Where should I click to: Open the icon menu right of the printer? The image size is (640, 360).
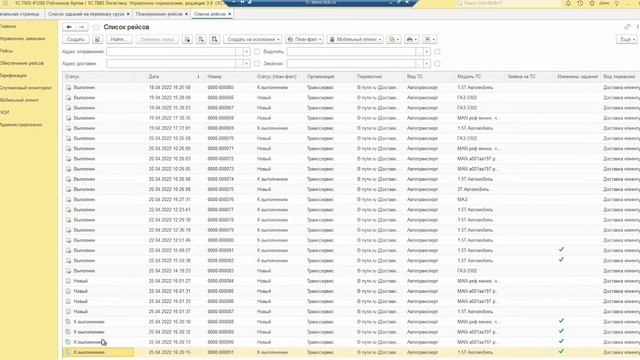tap(429, 39)
